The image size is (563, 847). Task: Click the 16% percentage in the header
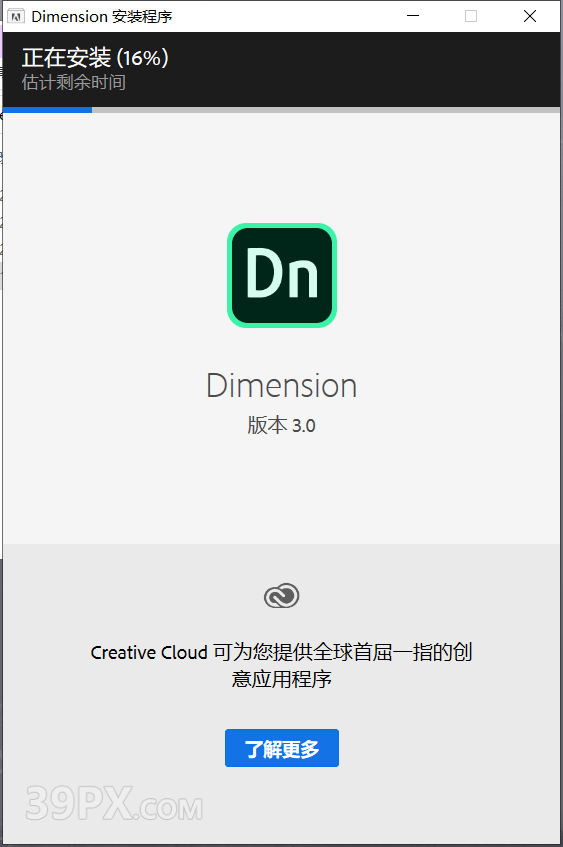[x=143, y=58]
